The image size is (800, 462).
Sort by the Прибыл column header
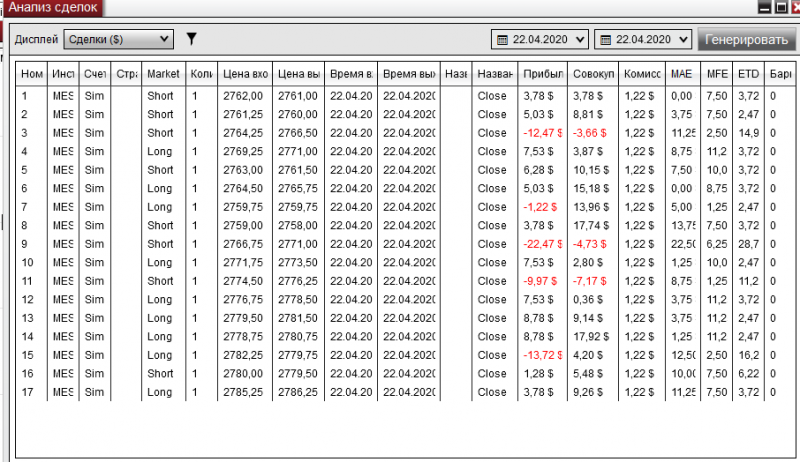543,74
